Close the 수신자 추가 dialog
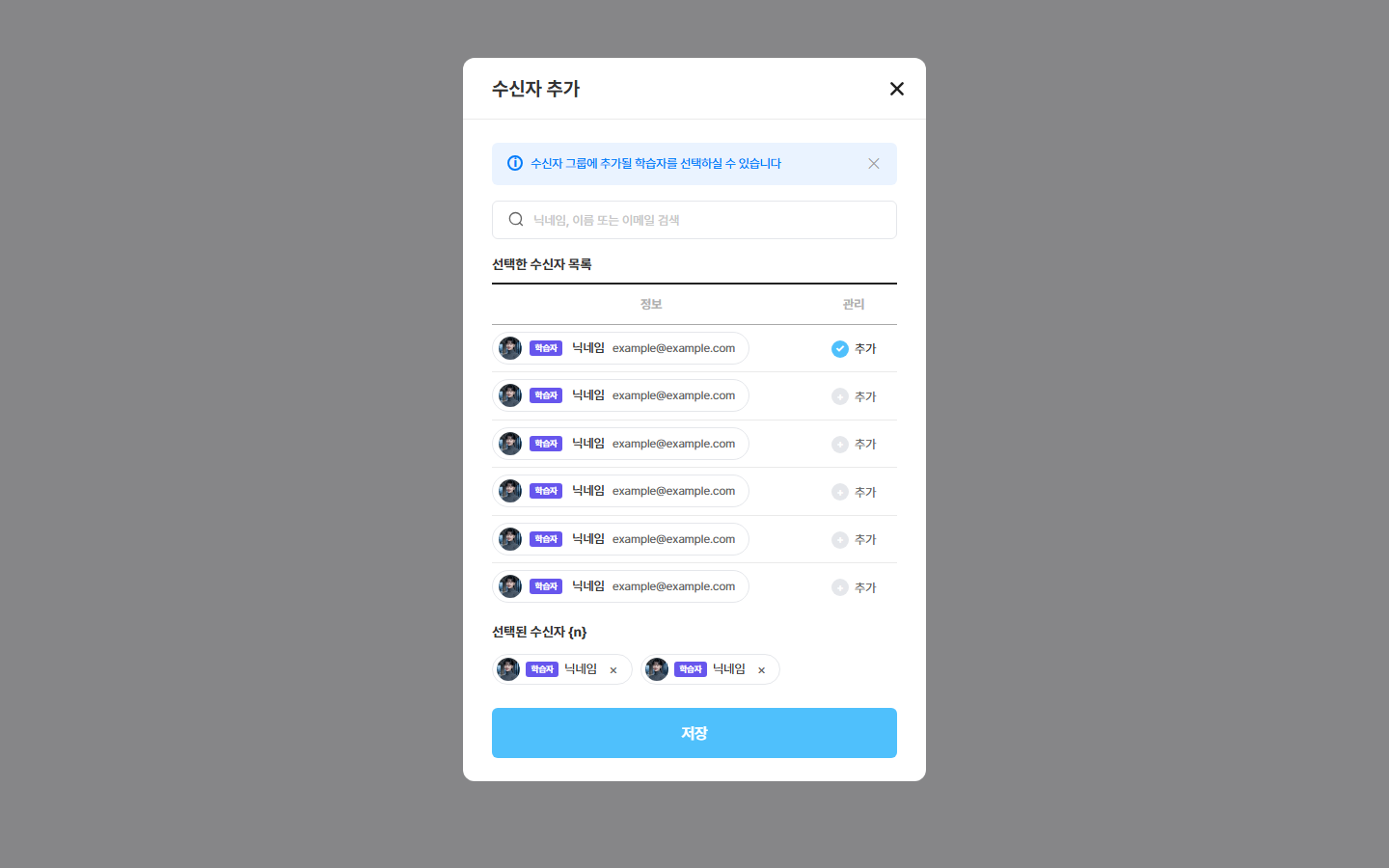 (897, 89)
